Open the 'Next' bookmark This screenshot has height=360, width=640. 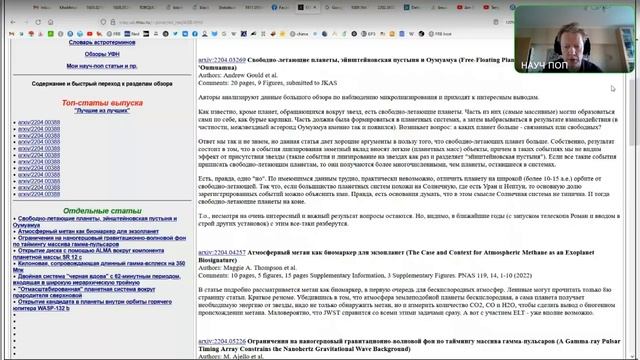[x=132, y=34]
